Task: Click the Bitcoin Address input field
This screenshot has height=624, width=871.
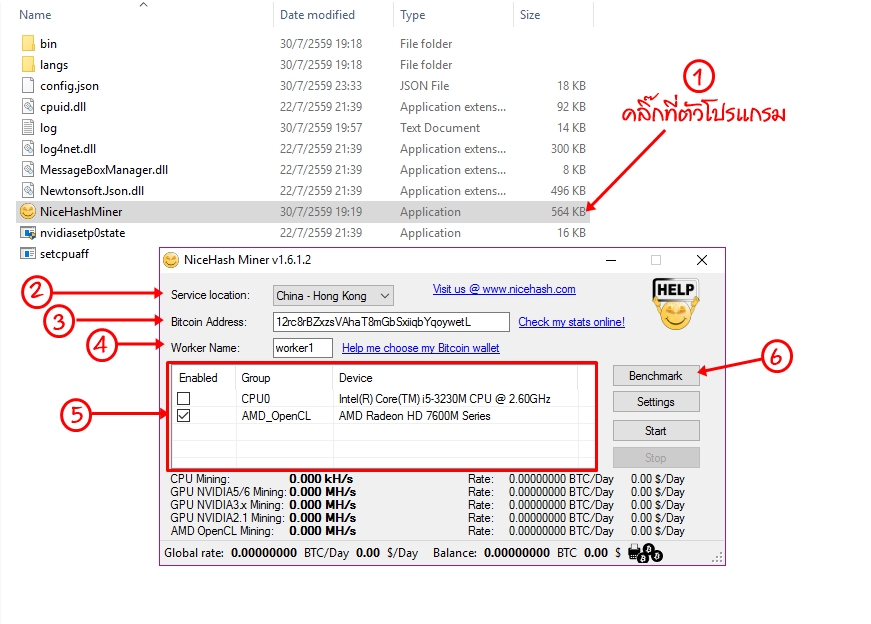Action: pyautogui.click(x=391, y=322)
